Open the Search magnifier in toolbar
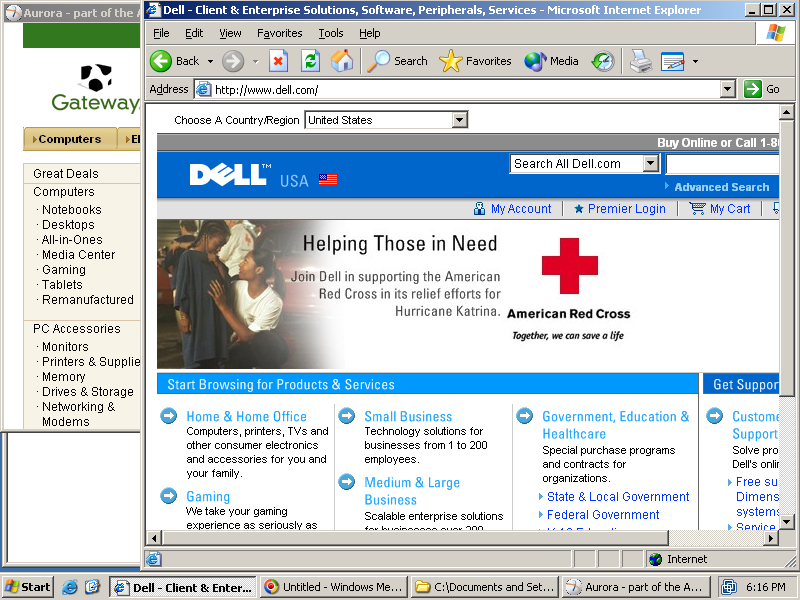Viewport: 800px width, 600px height. (379, 61)
